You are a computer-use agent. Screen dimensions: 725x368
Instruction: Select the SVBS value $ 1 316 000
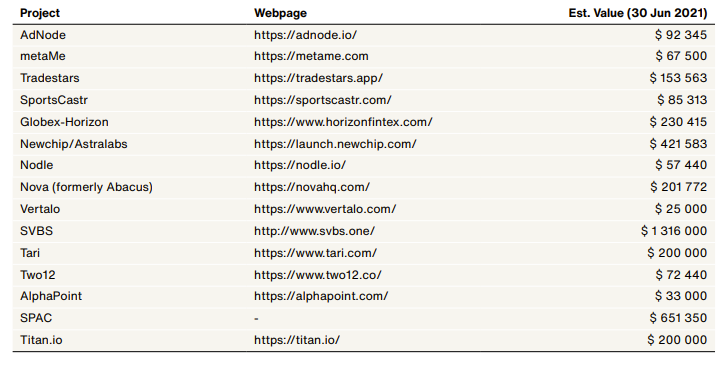click(x=674, y=231)
